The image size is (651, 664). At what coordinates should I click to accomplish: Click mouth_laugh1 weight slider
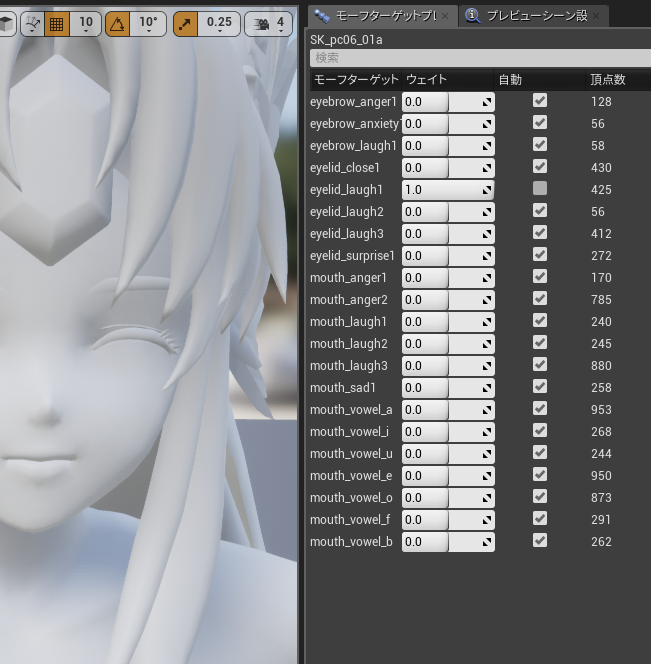[448, 322]
